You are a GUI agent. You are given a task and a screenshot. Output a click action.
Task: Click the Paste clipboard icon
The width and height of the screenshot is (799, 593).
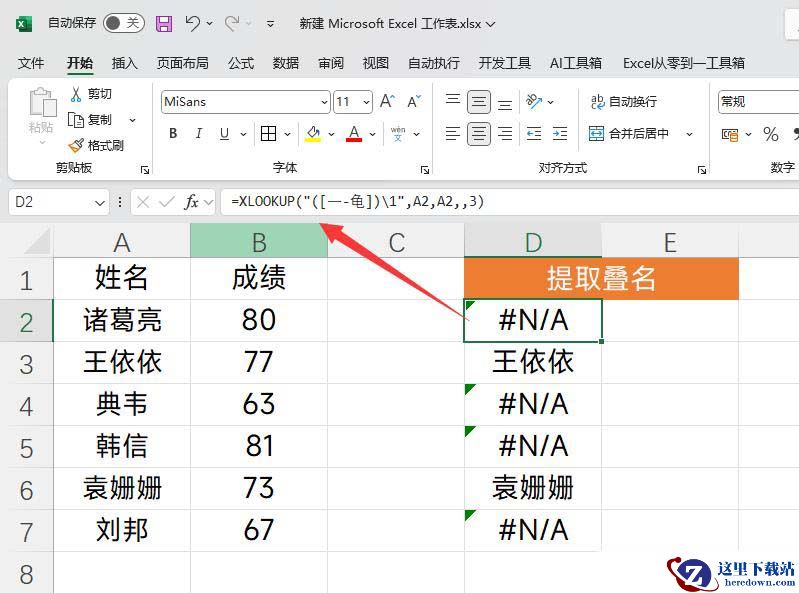pyautogui.click(x=43, y=102)
